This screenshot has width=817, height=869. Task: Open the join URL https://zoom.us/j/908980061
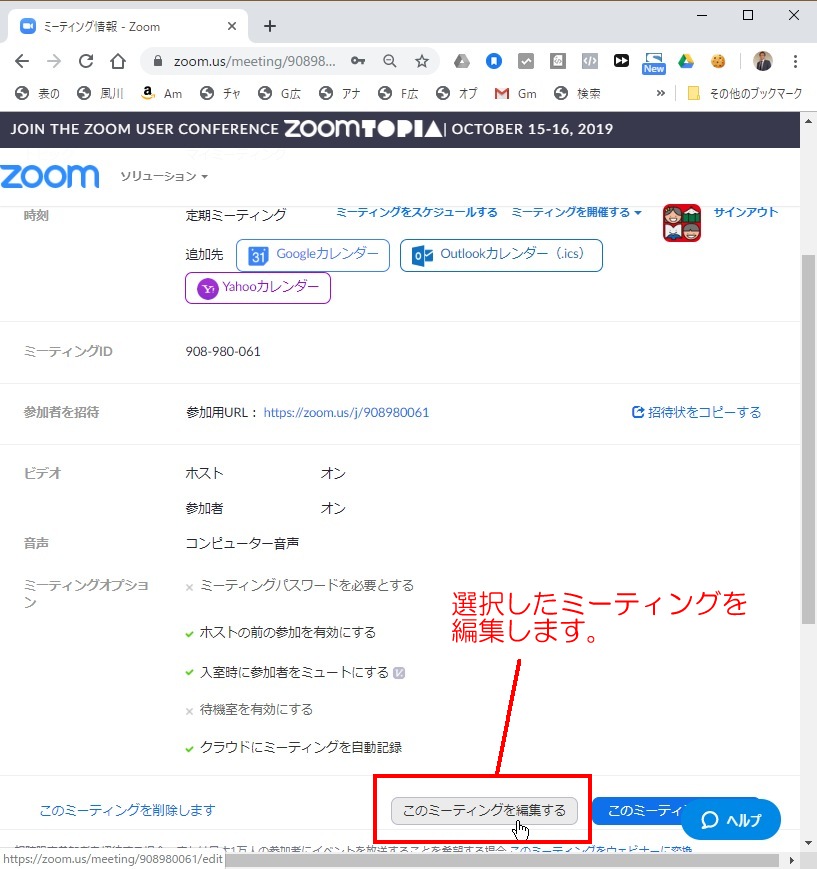[x=346, y=412]
